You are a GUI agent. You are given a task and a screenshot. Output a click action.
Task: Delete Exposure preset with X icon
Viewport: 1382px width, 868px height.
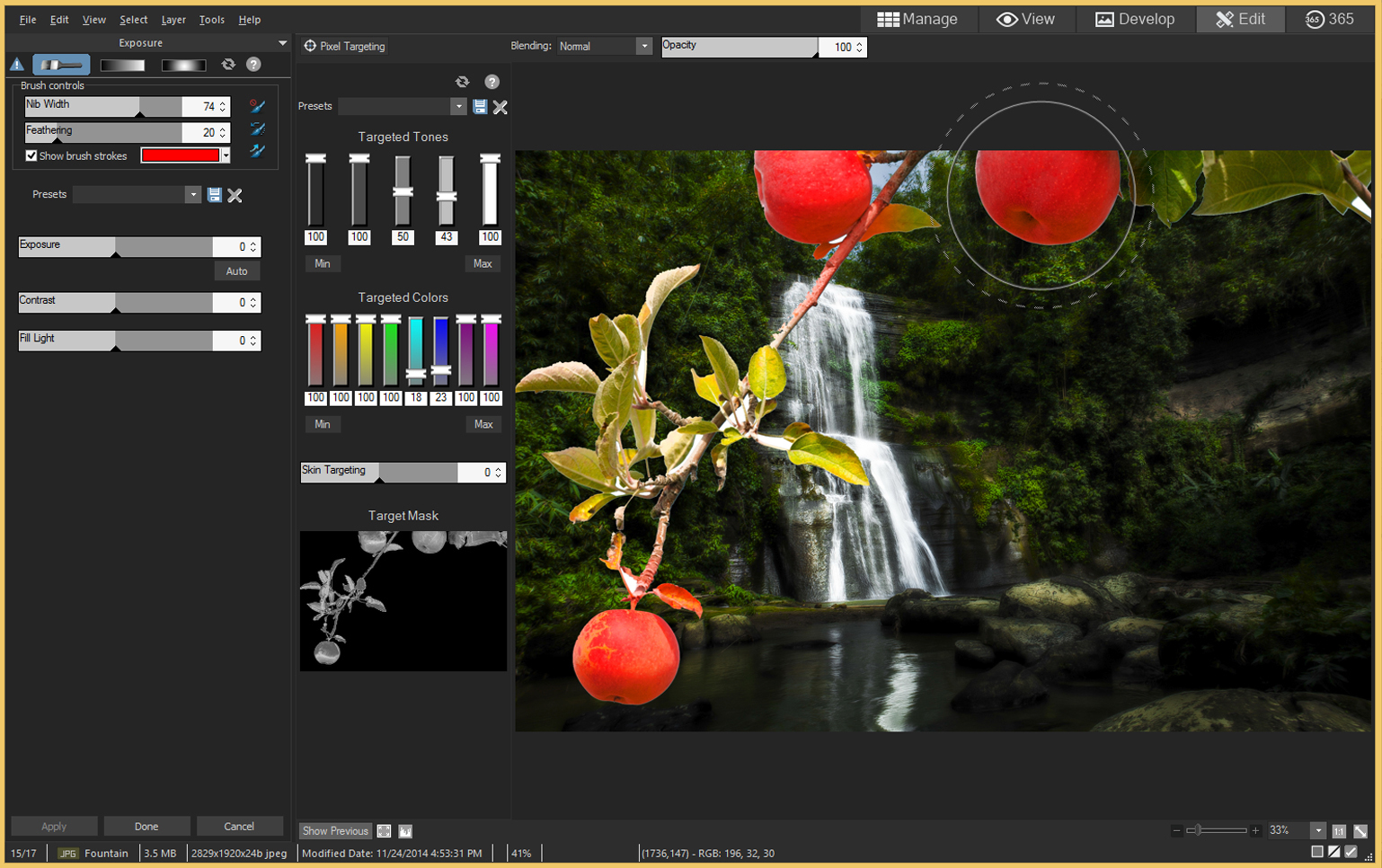[x=235, y=195]
